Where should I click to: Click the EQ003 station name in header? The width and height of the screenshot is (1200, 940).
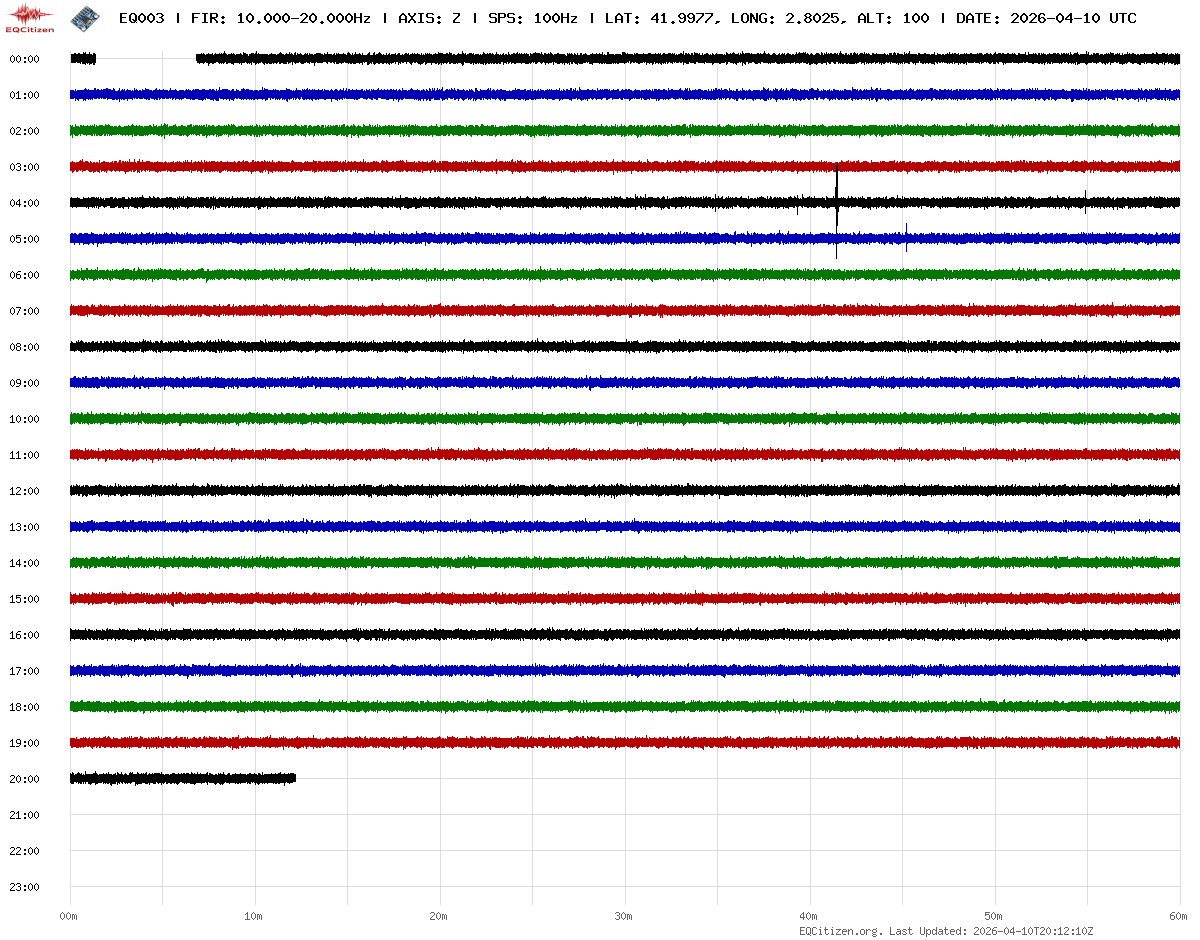[x=140, y=18]
